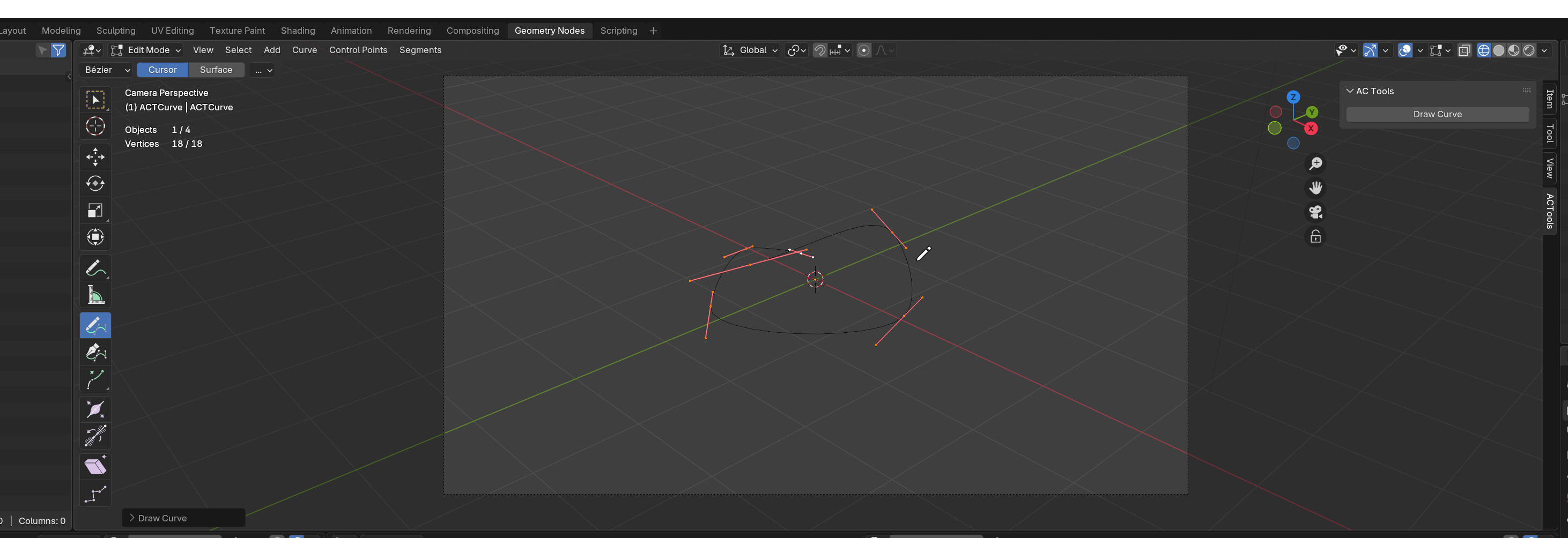The width and height of the screenshot is (1568, 538).
Task: Choose the combined Transform tool
Action: pos(95,237)
